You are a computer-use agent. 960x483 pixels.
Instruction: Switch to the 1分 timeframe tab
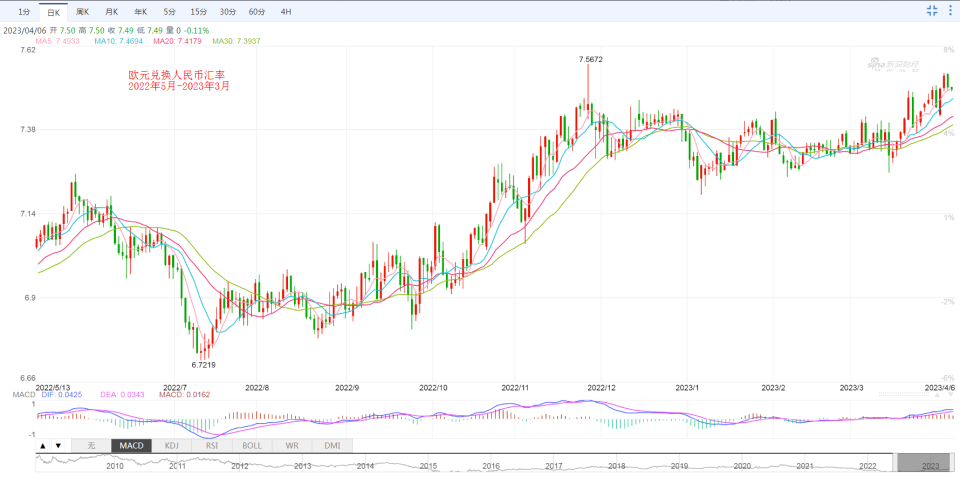click(23, 11)
